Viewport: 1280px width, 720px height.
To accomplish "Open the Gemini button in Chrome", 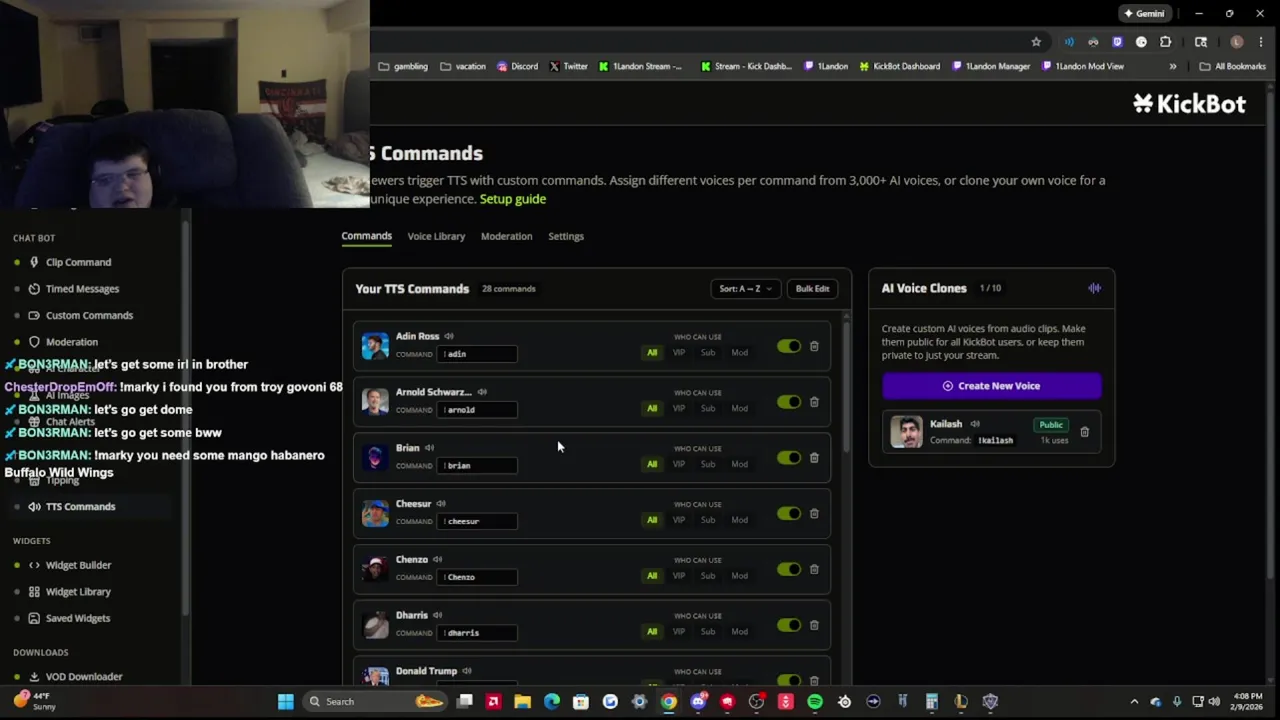I will 1144,14.
